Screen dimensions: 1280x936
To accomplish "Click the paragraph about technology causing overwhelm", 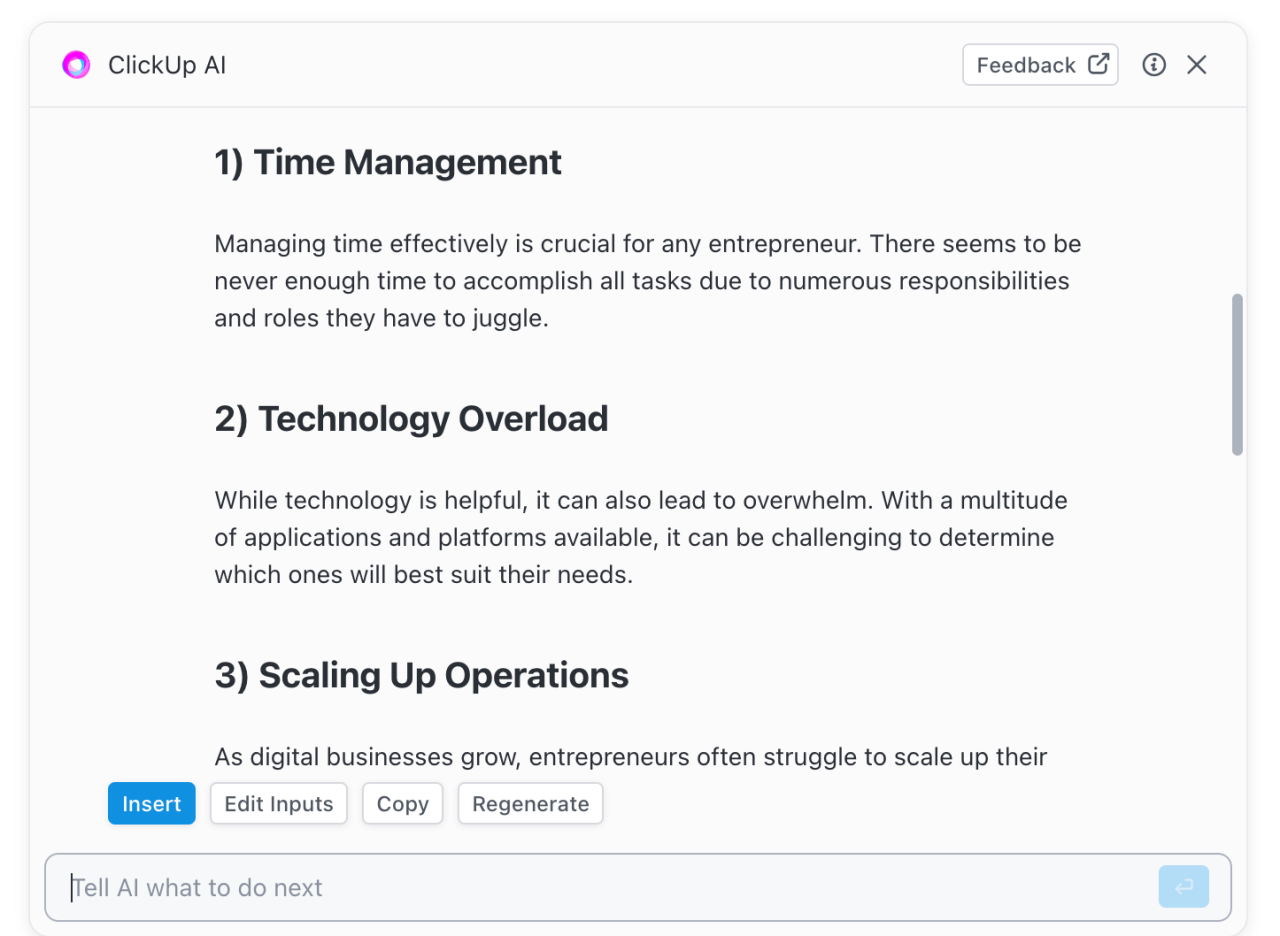I will pyautogui.click(x=640, y=537).
